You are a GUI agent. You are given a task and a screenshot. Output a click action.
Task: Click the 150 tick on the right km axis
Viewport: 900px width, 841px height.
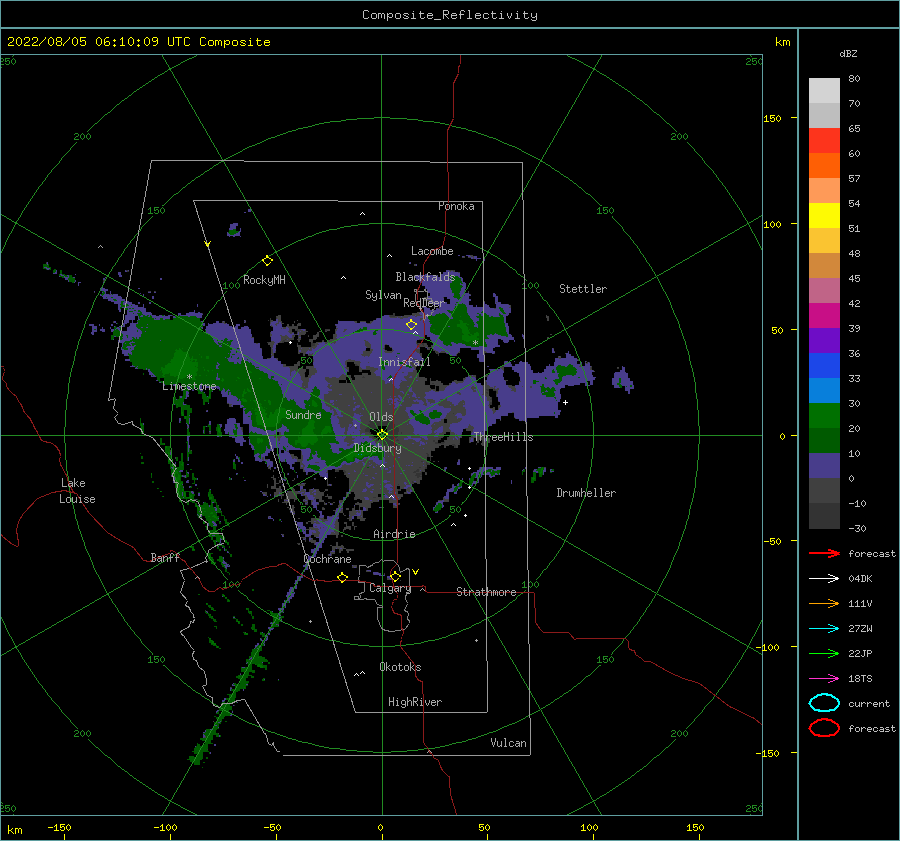772,118
